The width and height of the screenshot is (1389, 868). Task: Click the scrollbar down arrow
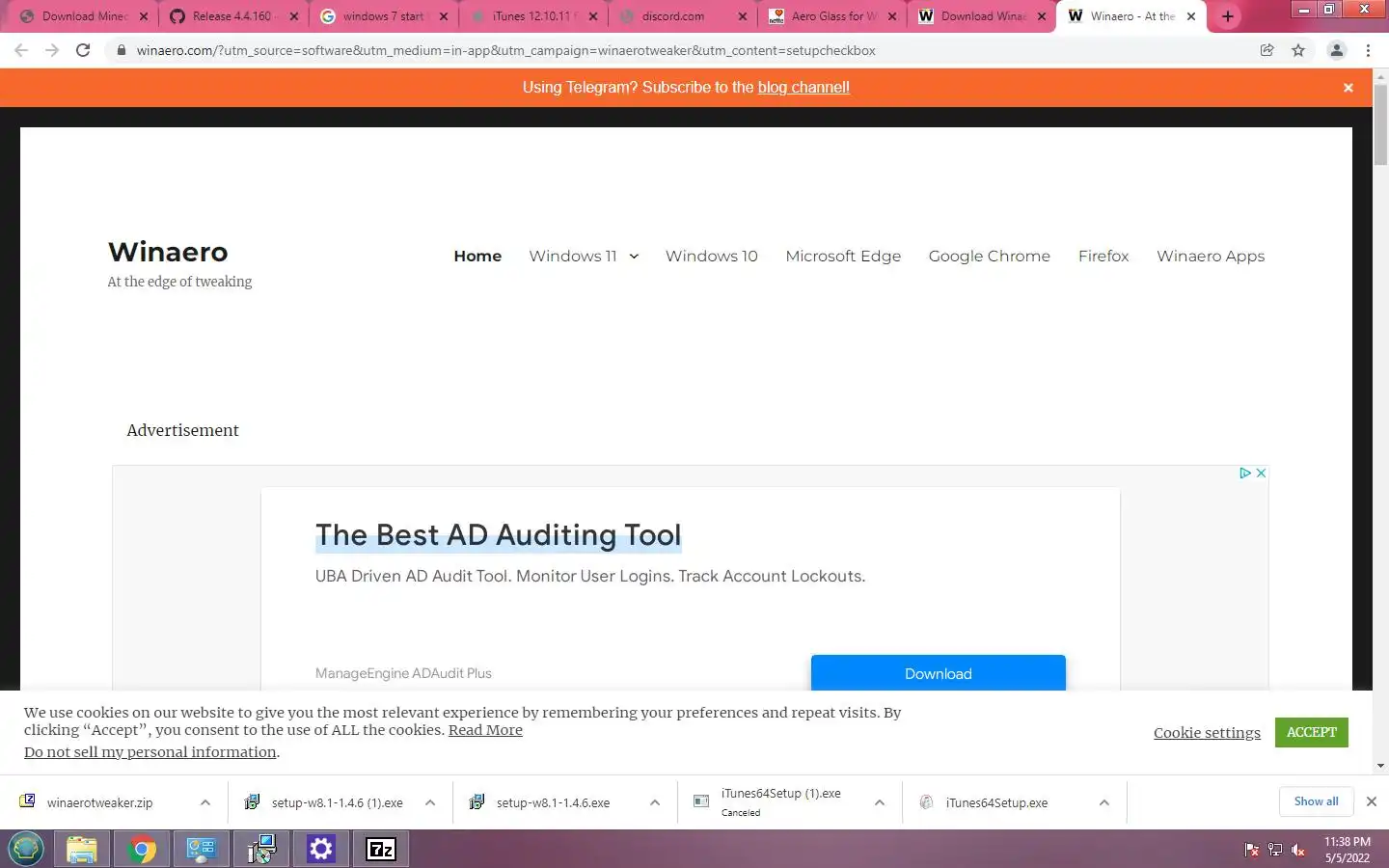click(x=1380, y=766)
